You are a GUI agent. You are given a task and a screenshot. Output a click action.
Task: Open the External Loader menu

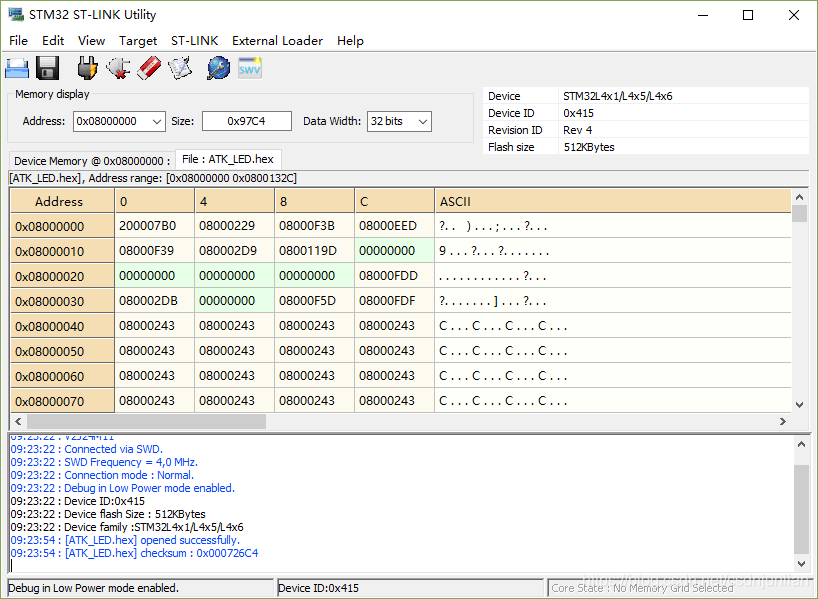[x=278, y=41]
